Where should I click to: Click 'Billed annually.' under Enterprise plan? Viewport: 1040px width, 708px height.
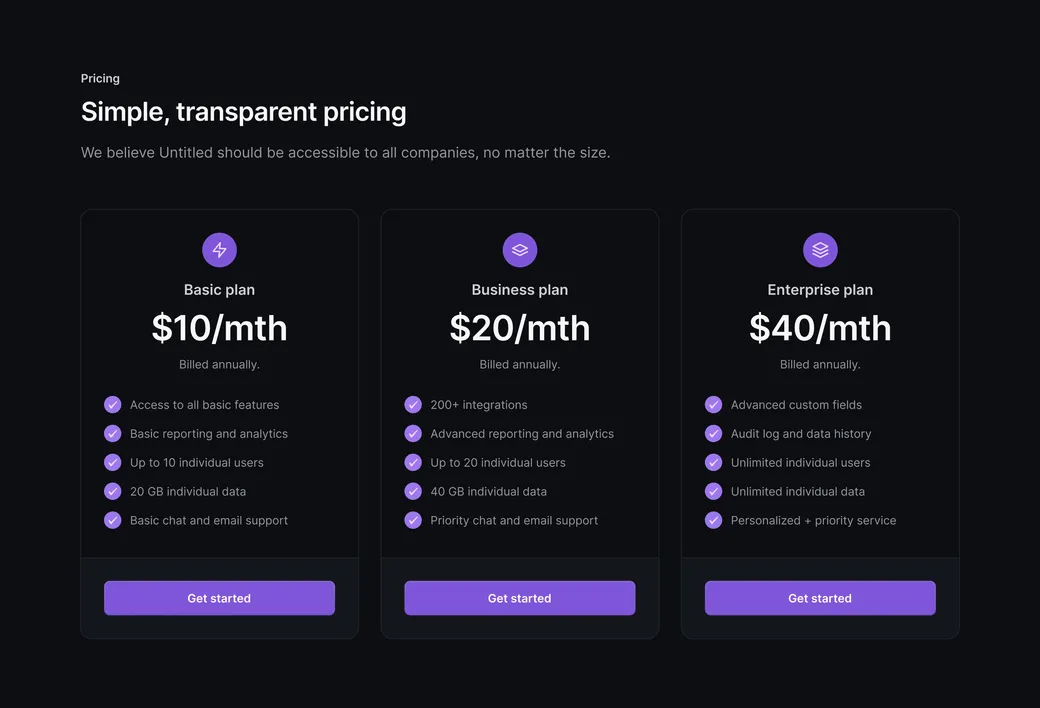820,364
